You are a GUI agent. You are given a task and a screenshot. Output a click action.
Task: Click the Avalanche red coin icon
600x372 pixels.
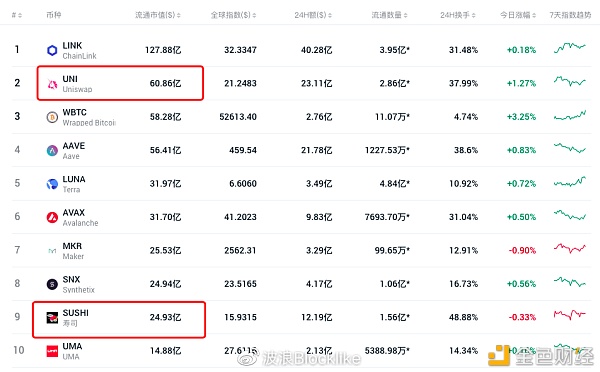[x=52, y=217]
